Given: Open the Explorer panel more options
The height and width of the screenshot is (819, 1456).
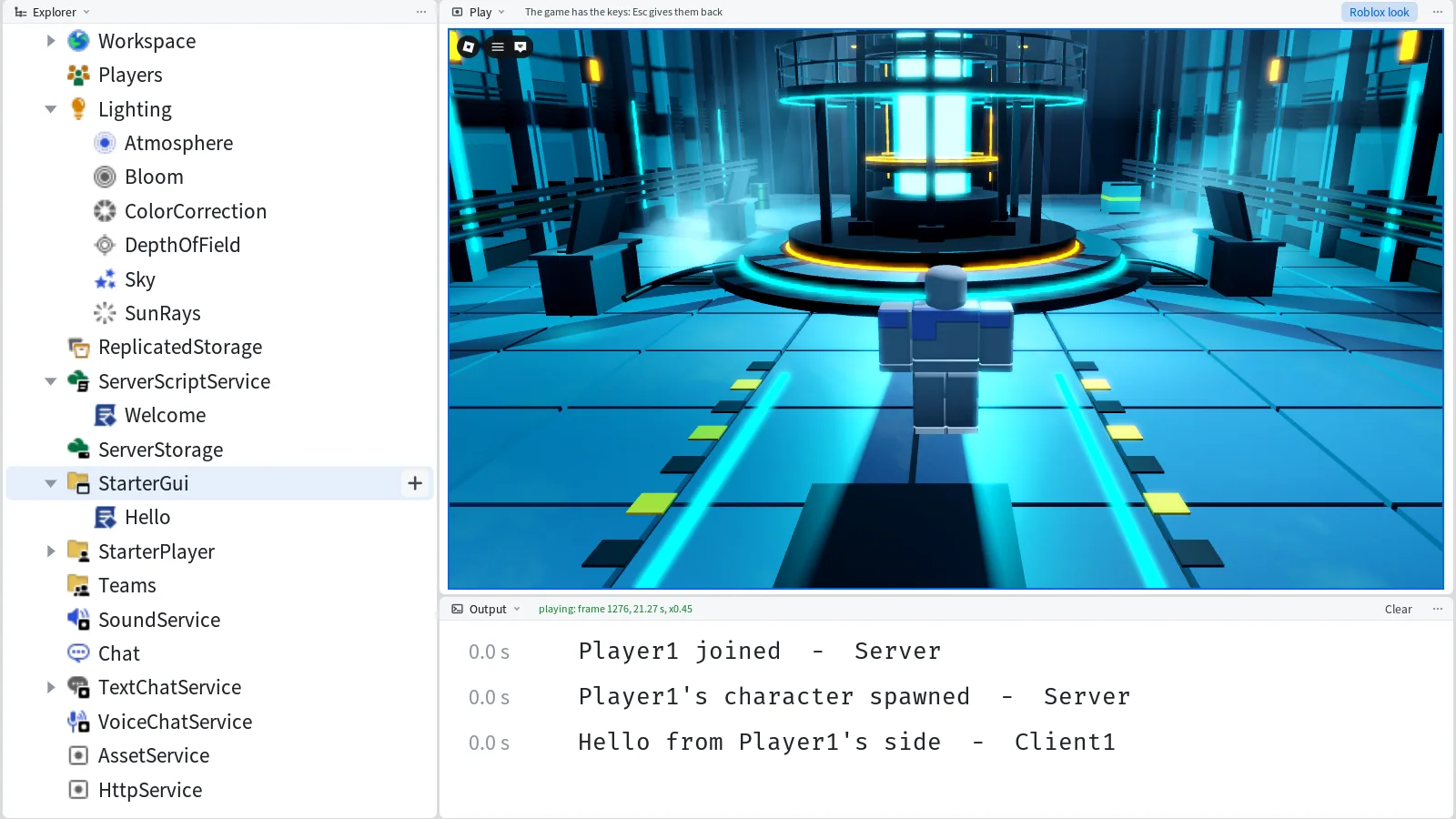Looking at the screenshot, I should (x=421, y=12).
